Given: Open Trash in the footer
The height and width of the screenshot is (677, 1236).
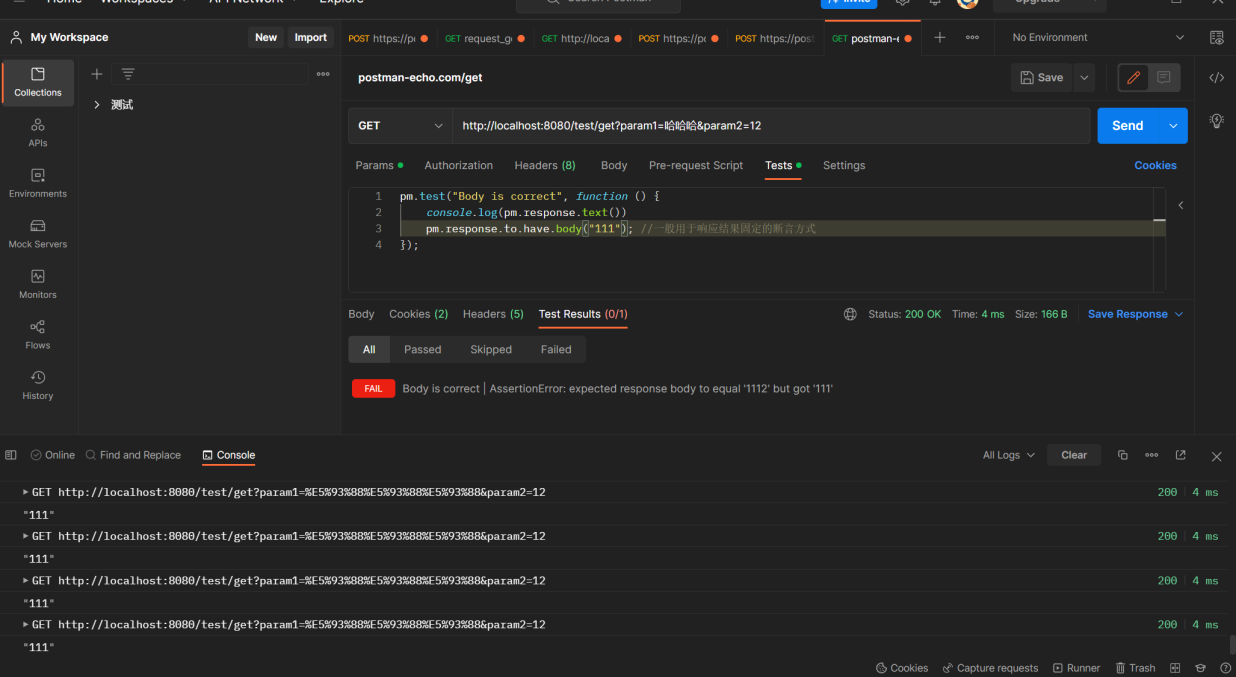Looking at the screenshot, I should point(1135,668).
